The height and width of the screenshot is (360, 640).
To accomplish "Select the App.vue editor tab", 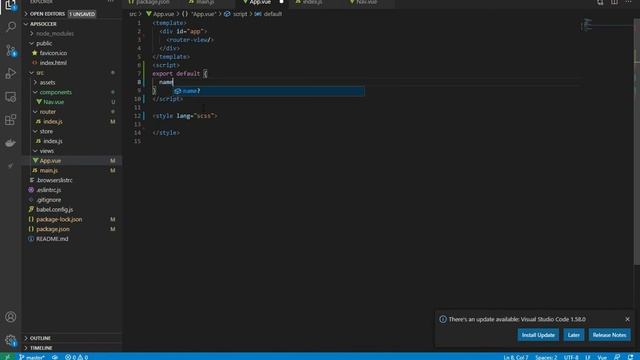I will pos(260,2).
